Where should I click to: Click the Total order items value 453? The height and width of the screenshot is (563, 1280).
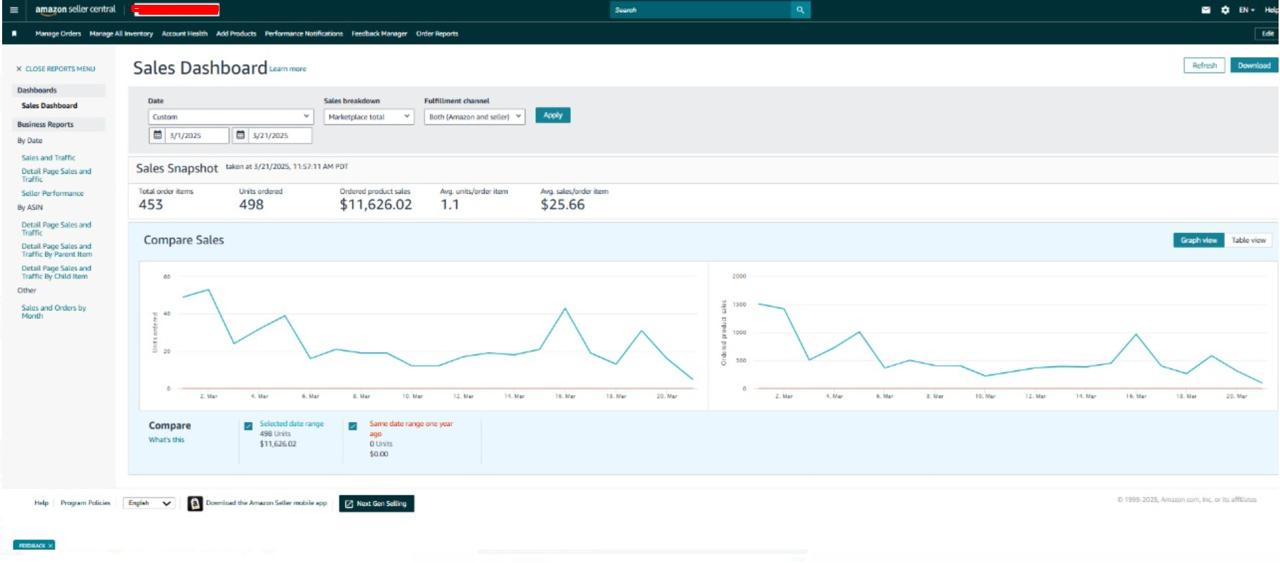[x=151, y=205]
